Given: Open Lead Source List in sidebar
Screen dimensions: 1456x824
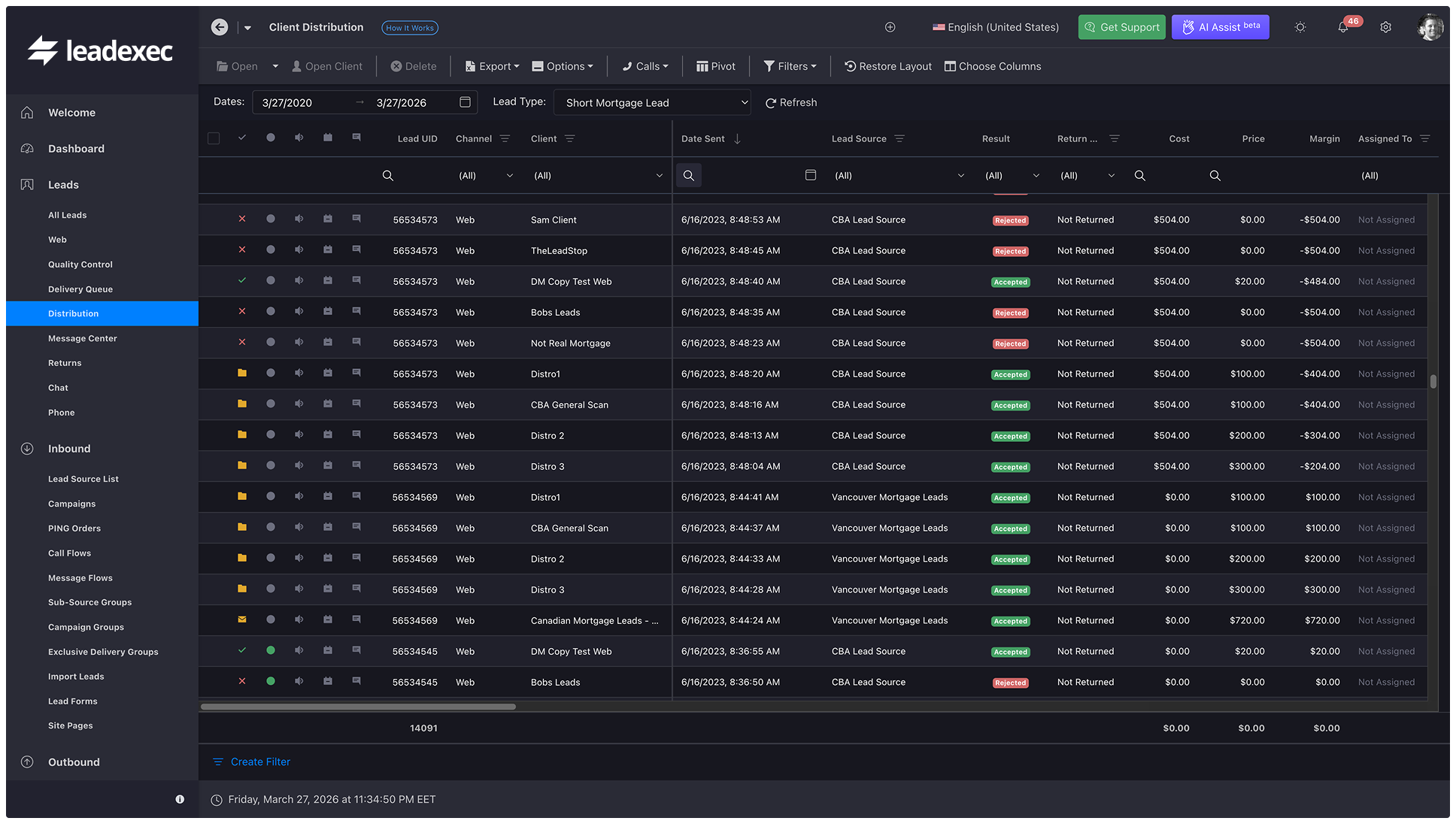Looking at the screenshot, I should coord(83,479).
